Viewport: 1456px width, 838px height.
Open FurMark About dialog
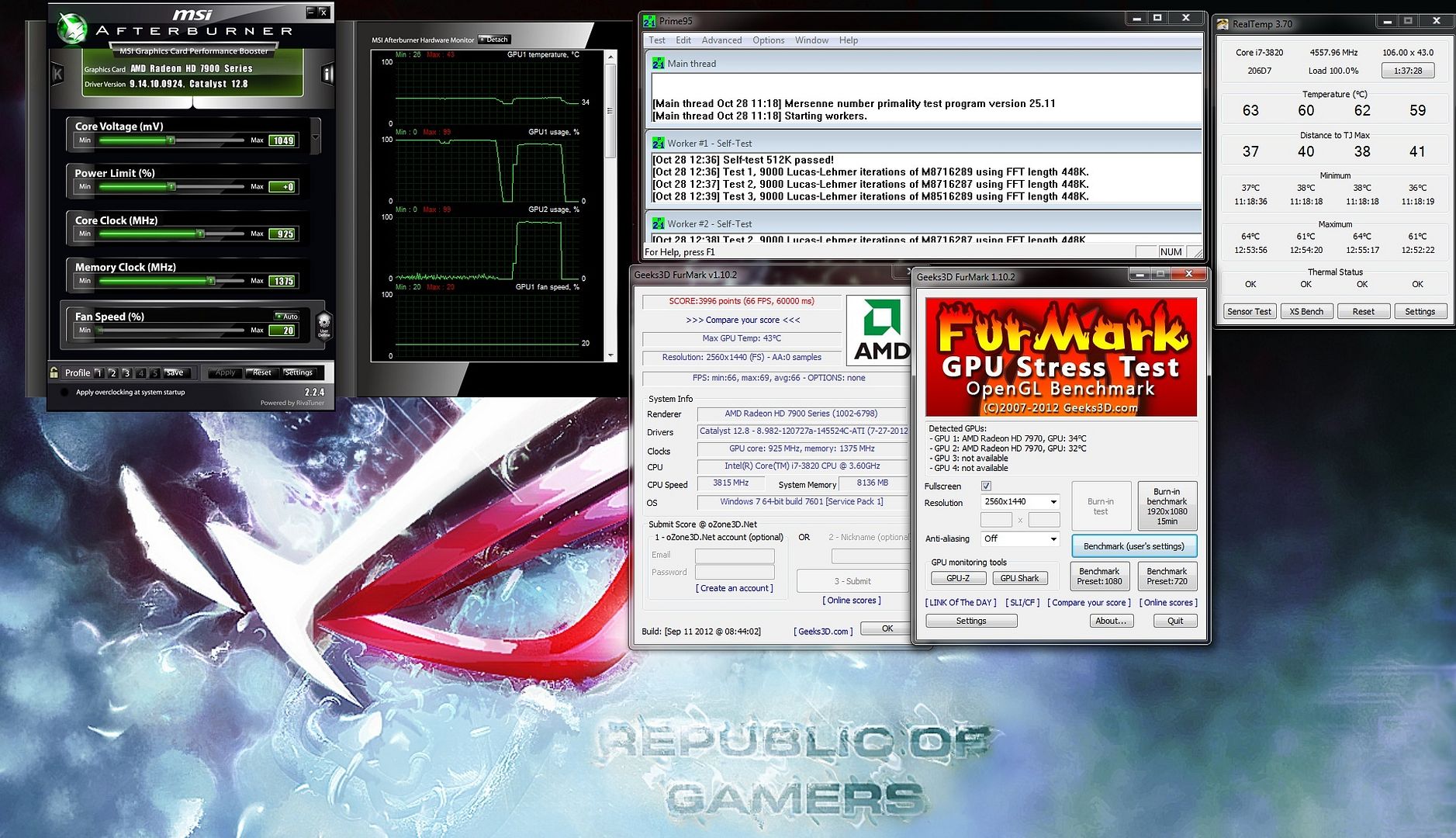coord(1111,621)
